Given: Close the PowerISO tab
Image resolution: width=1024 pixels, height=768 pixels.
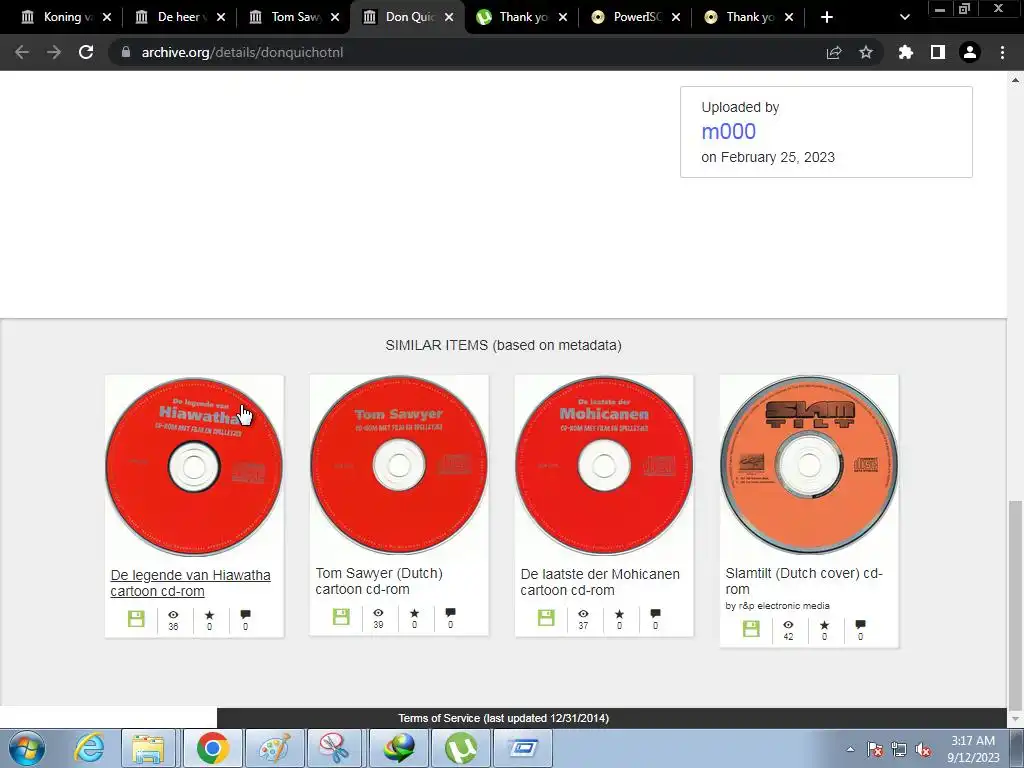Looking at the screenshot, I should [x=676, y=17].
